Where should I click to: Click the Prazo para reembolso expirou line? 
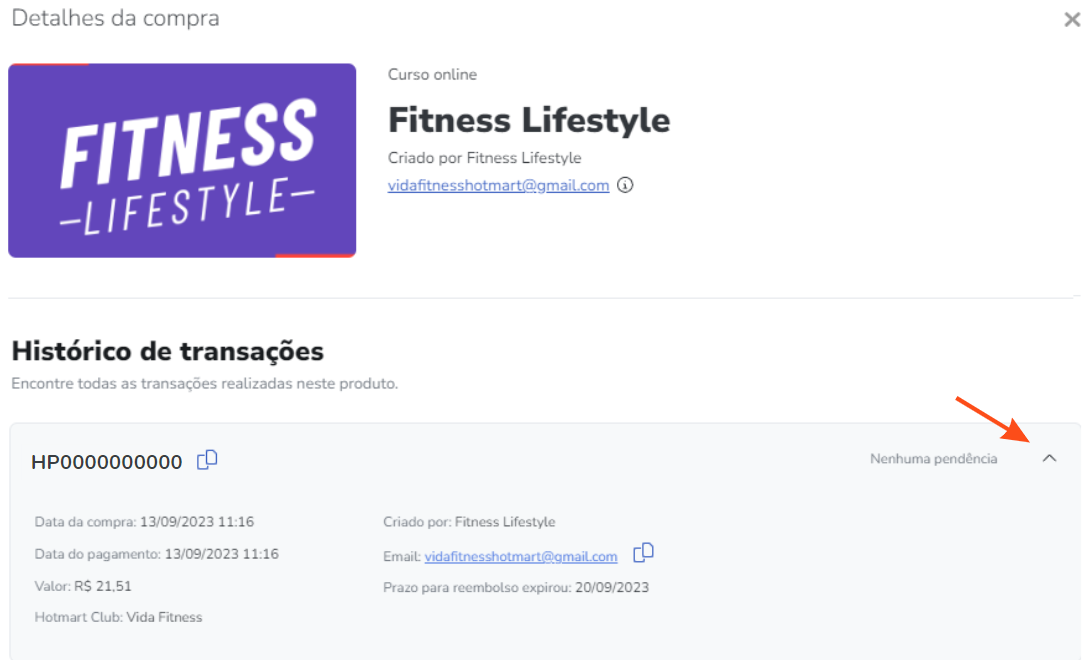(x=515, y=587)
